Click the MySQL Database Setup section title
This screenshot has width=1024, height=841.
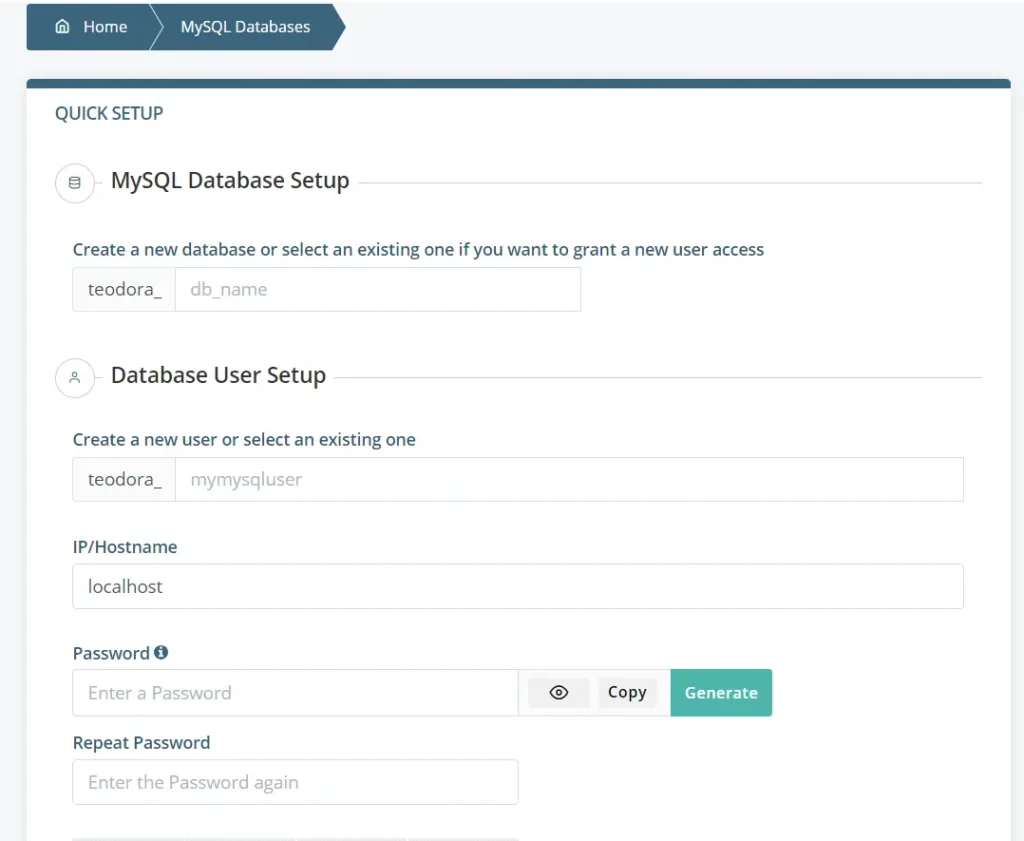click(x=230, y=180)
